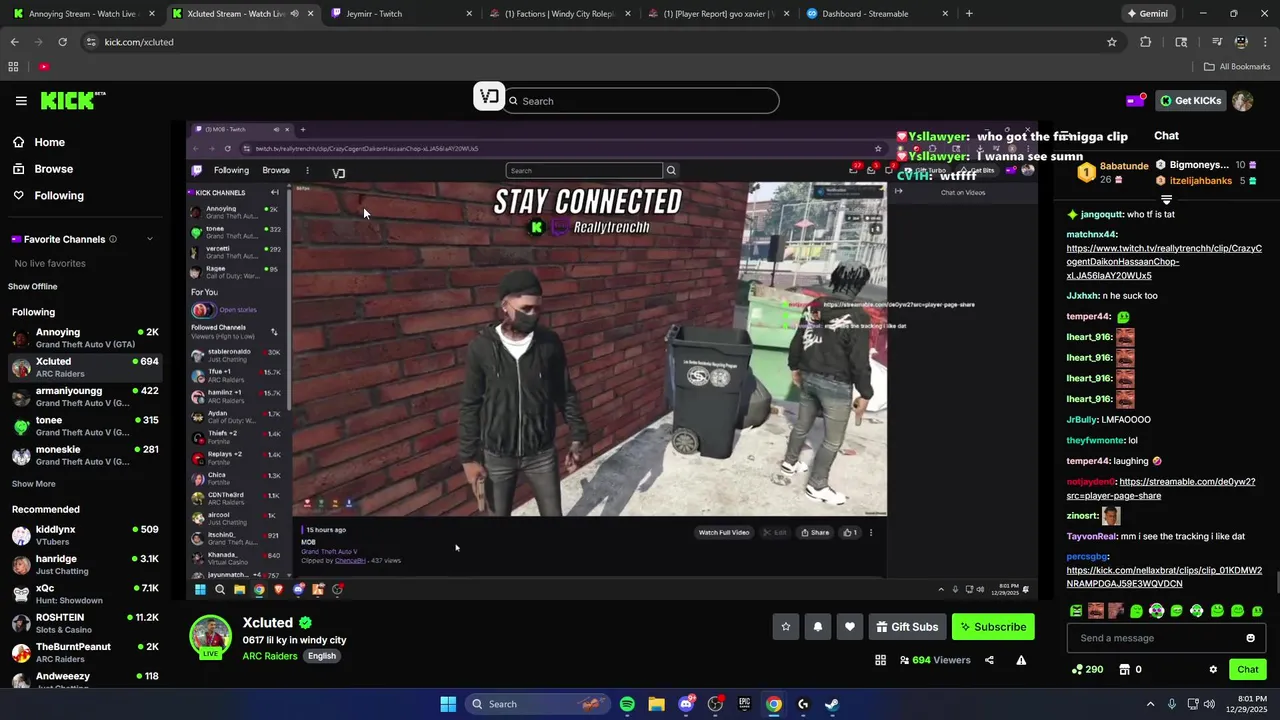This screenshot has height=720, width=1280.
Task: Open Annoying channel in Following list
Action: click(x=84, y=338)
